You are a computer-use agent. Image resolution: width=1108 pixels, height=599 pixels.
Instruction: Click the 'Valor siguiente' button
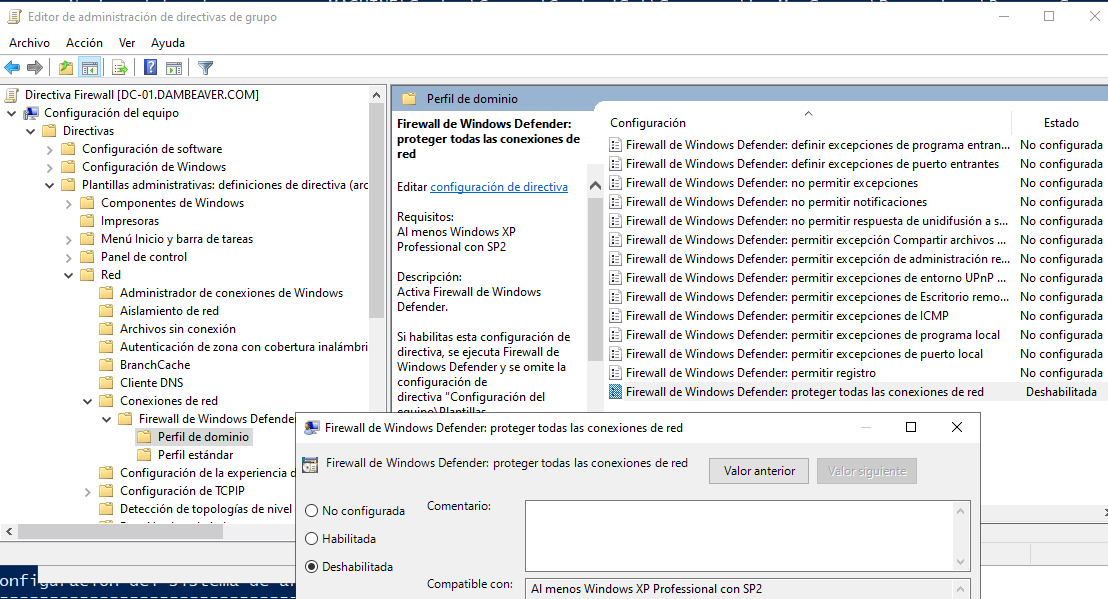tap(867, 471)
